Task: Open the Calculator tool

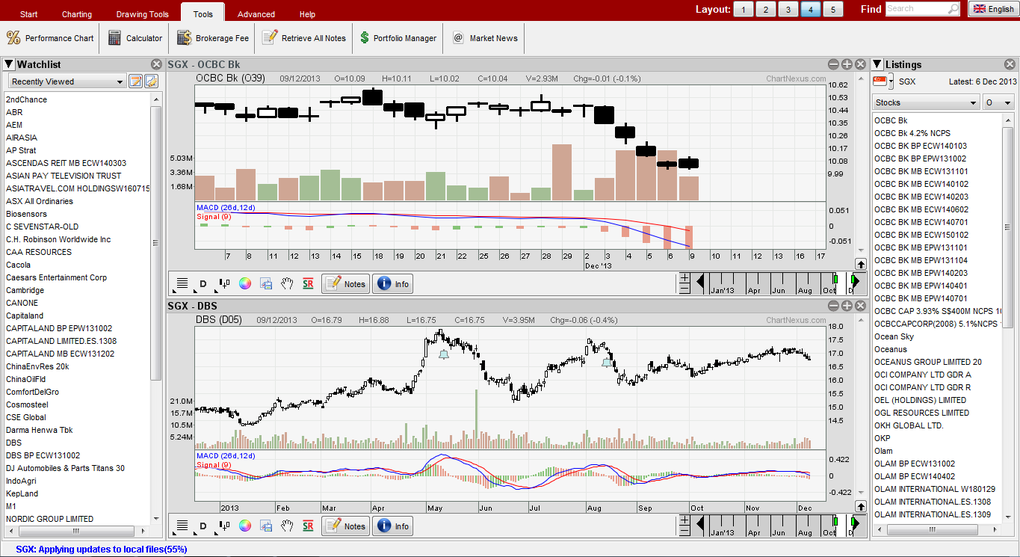Action: [135, 38]
